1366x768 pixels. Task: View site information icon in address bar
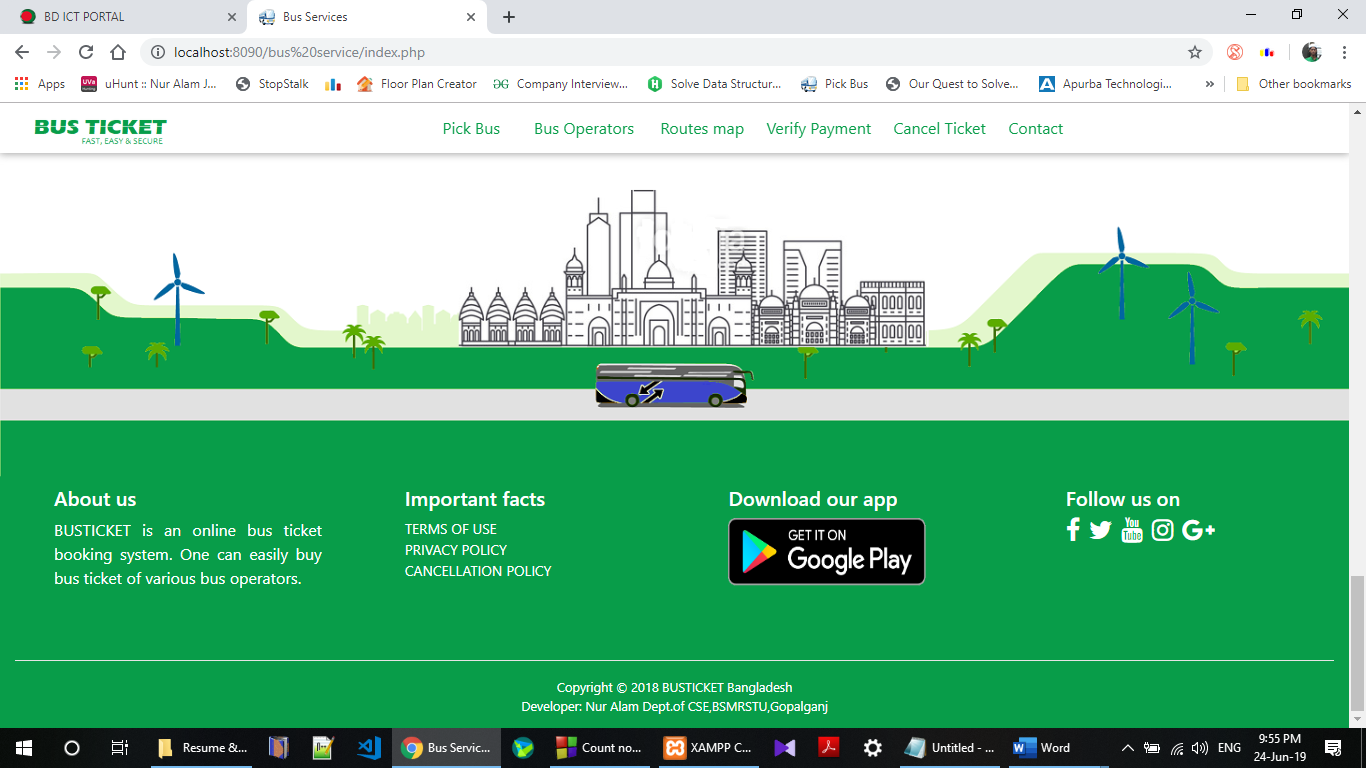[x=158, y=52]
